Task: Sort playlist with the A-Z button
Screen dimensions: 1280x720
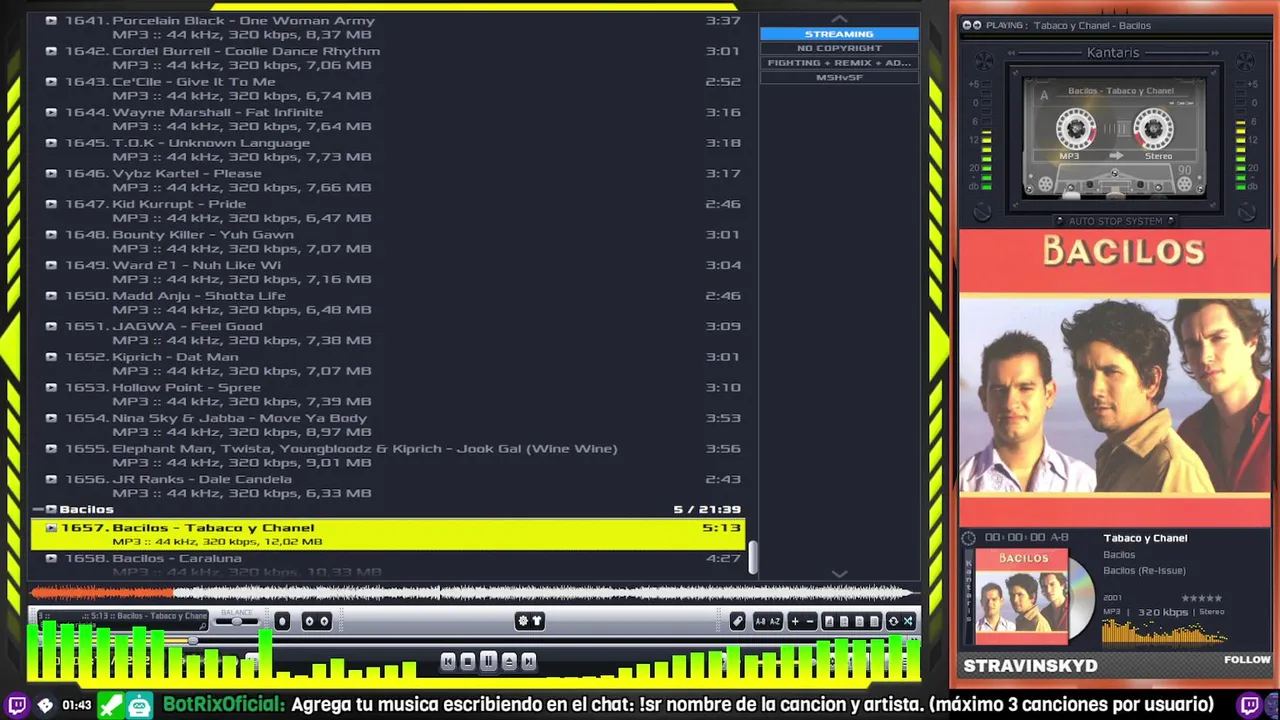Action: 775,621
